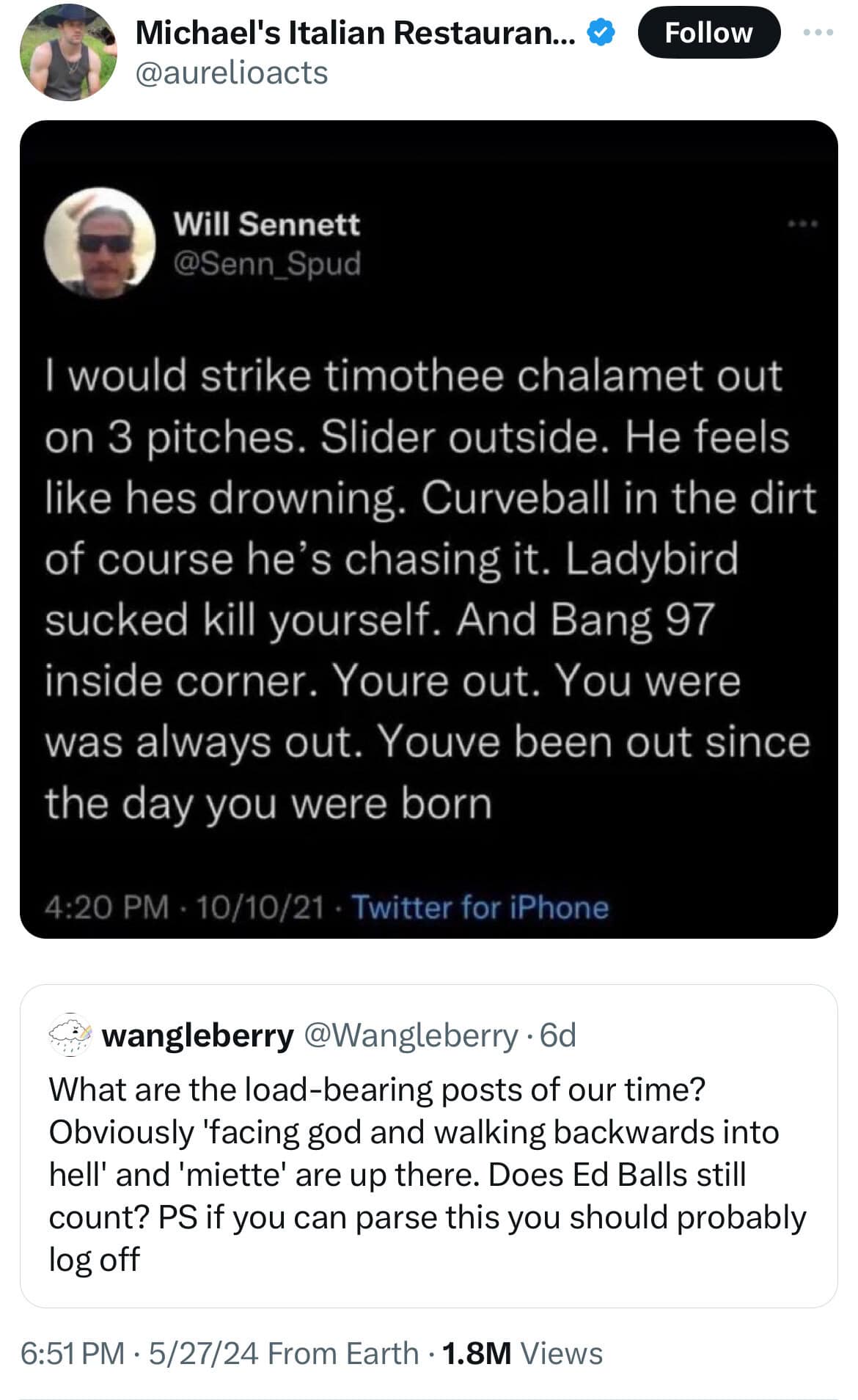Open the tweet's three-dot more menu
Screen dimensions: 858x1400
coord(818,33)
